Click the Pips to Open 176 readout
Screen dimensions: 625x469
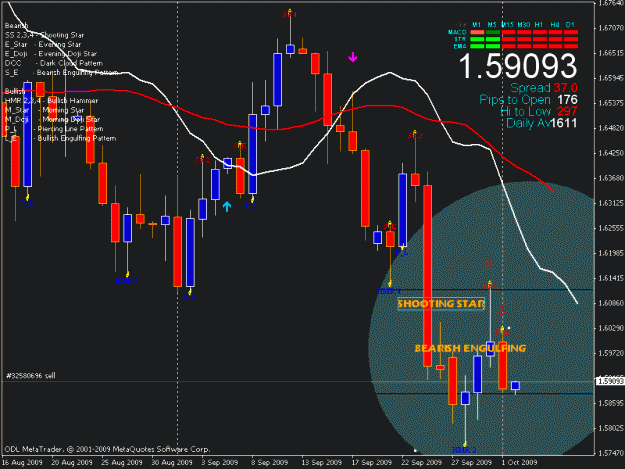click(x=528, y=100)
